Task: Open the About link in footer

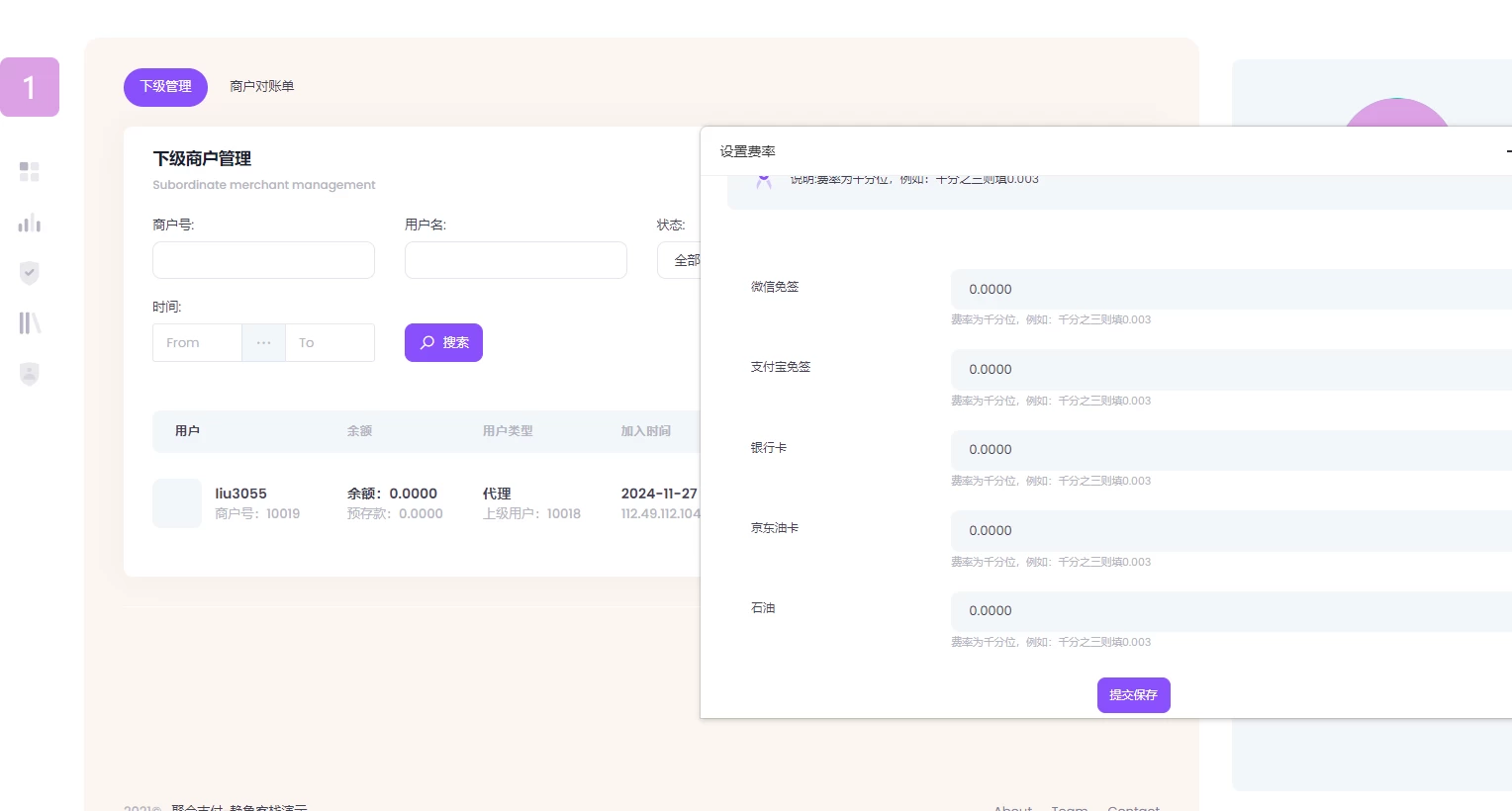Action: (1011, 807)
